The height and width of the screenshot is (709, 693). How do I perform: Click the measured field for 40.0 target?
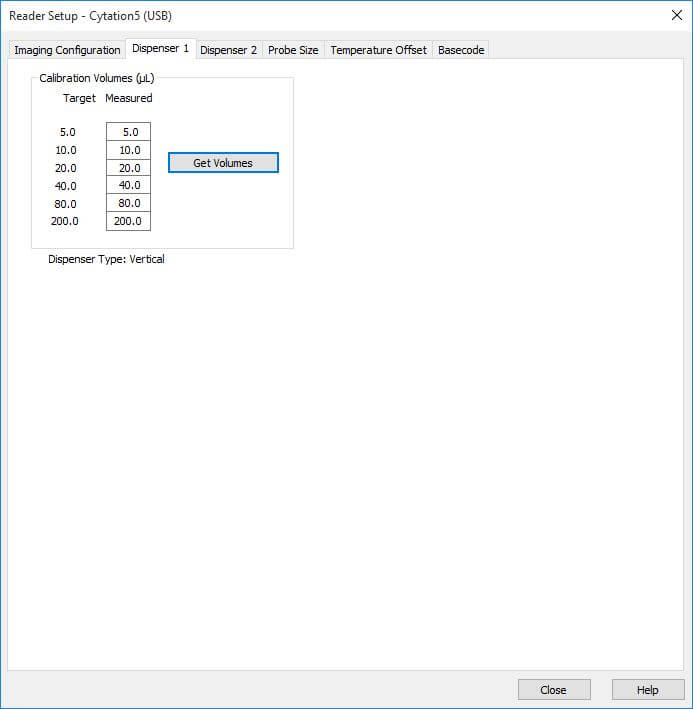click(129, 185)
